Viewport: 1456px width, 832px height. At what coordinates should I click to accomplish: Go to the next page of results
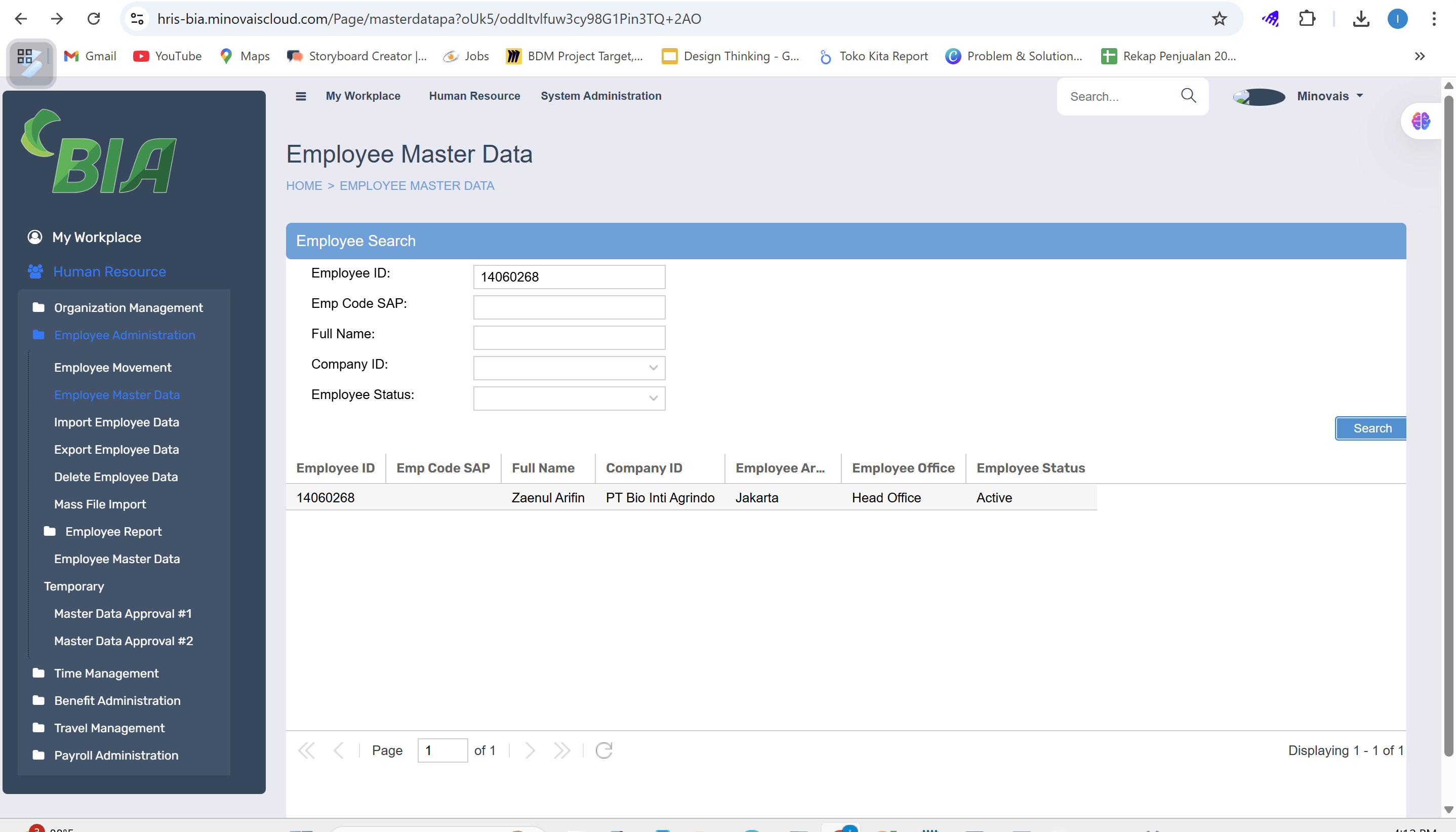pos(530,750)
